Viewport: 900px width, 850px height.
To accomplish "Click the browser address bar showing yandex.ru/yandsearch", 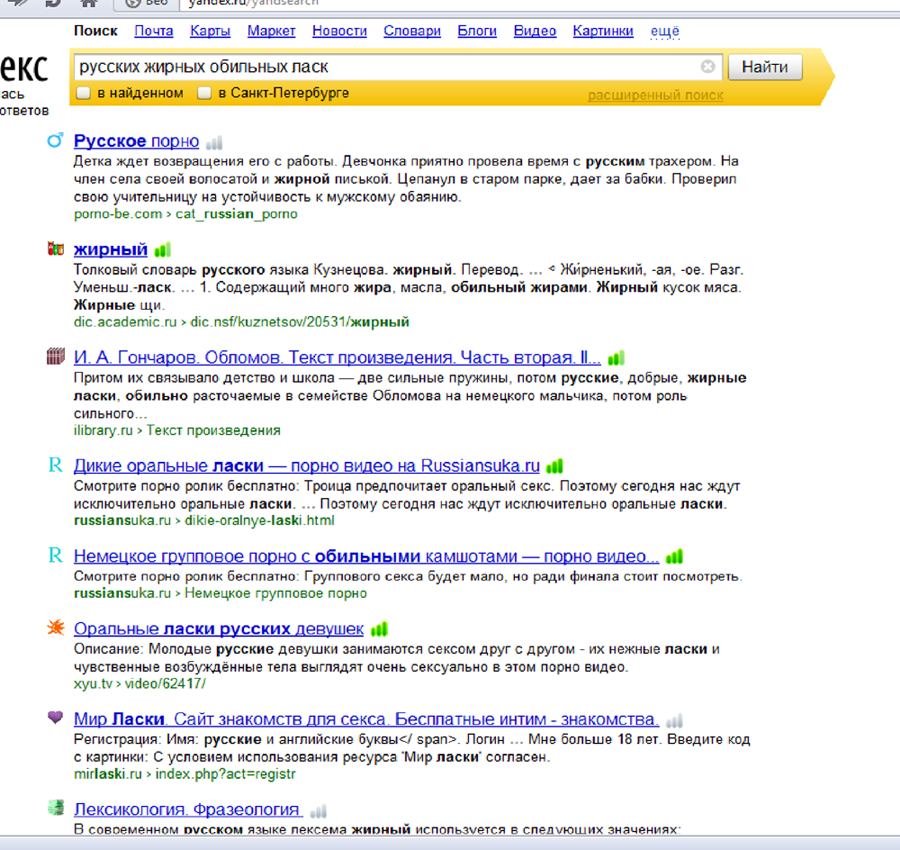I will pyautogui.click(x=540, y=3).
